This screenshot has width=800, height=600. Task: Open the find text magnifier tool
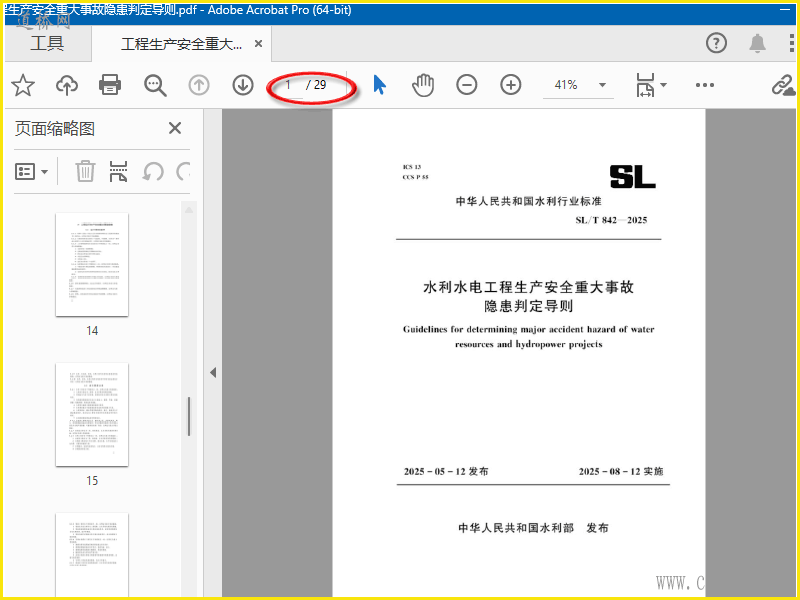155,85
